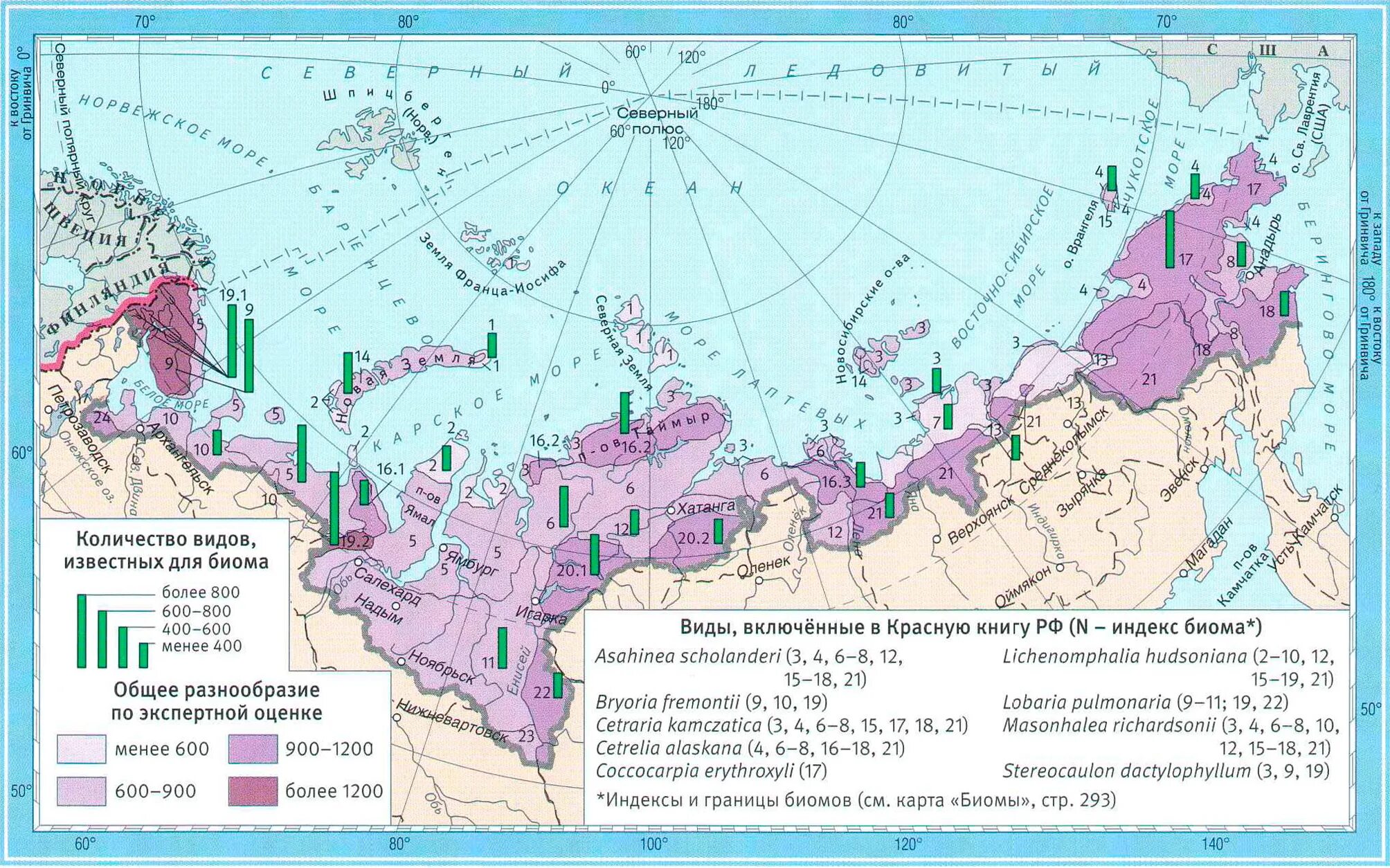Click the 'БЕЛОЕ МОРЕ' sea label
The height and width of the screenshot is (868, 1390).
[170, 395]
